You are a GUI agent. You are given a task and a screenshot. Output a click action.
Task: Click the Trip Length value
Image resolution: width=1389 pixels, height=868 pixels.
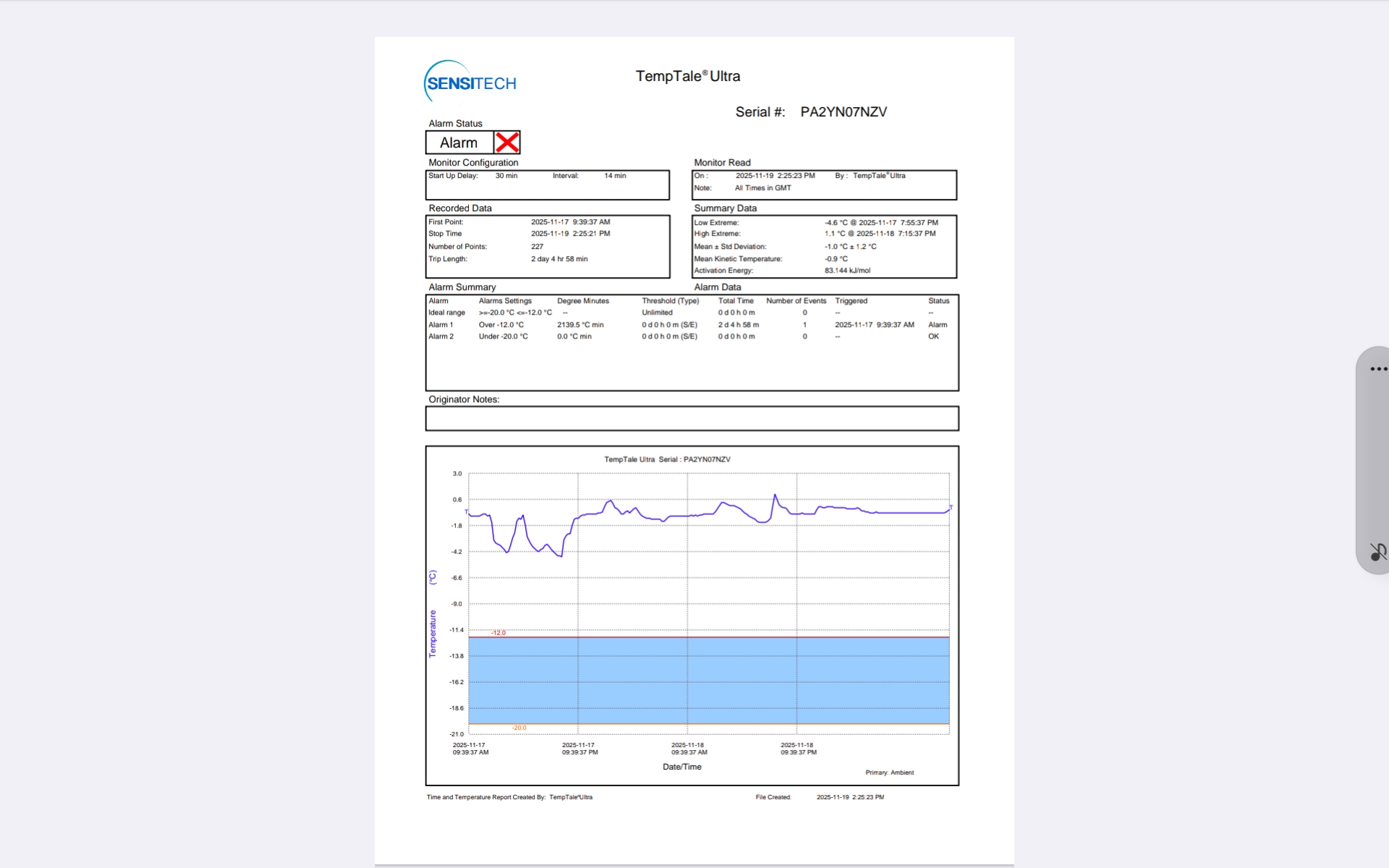[x=558, y=259]
